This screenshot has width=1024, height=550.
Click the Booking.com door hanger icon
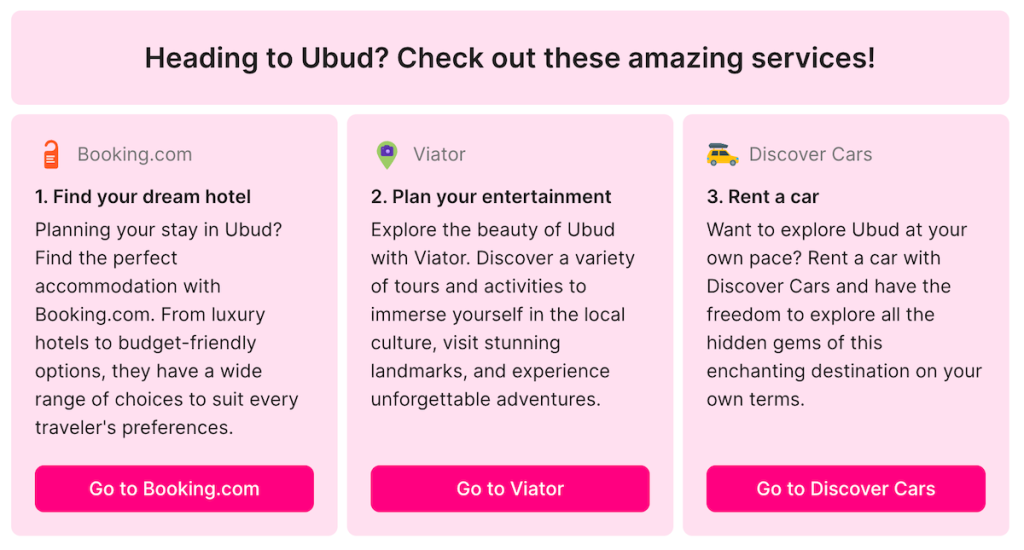[51, 155]
